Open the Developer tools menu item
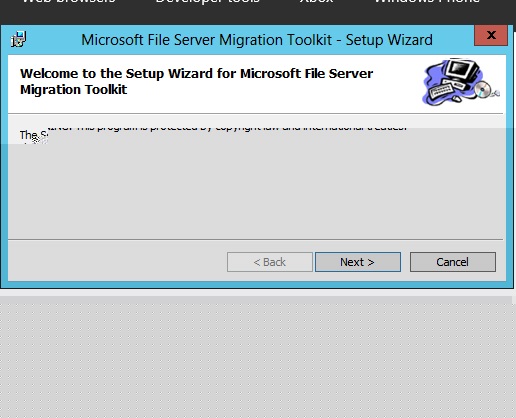The image size is (516, 418). 208,1
